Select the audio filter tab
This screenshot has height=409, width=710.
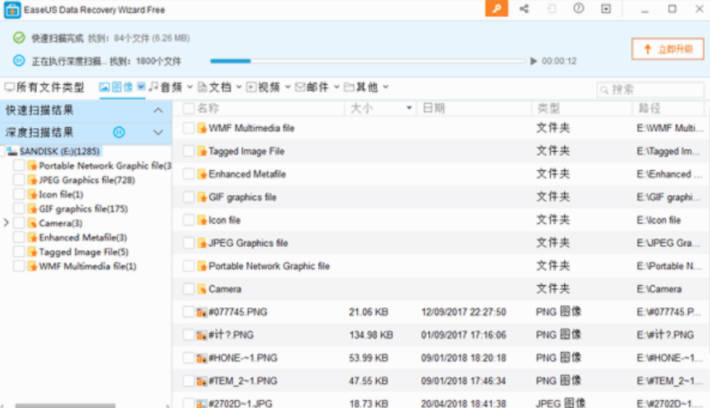point(166,87)
